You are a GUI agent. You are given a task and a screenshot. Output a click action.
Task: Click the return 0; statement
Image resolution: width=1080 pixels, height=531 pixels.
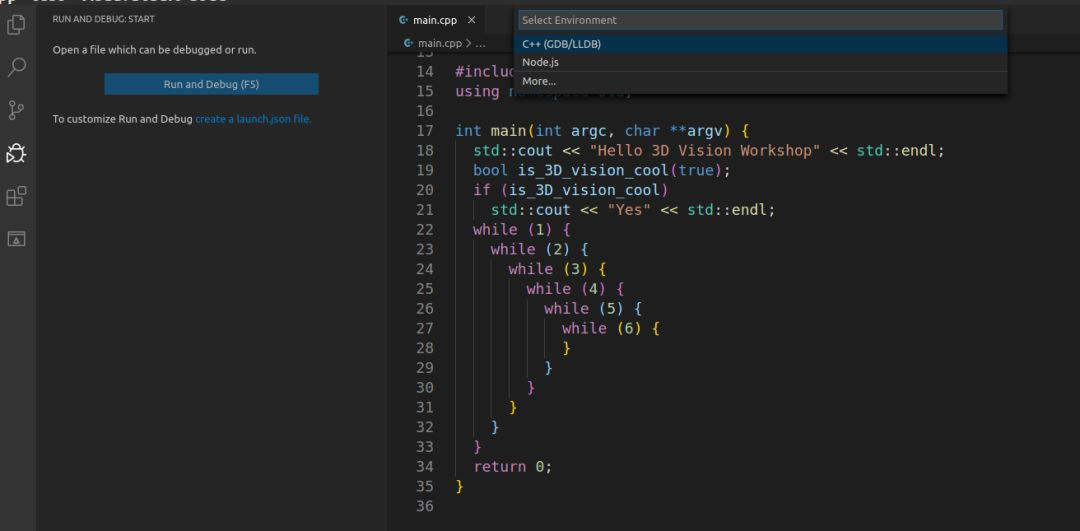click(x=512, y=467)
